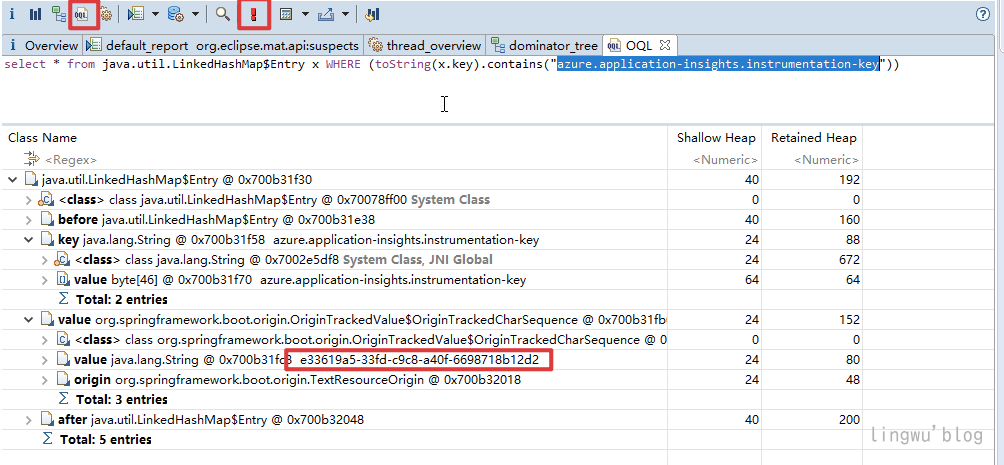Open the query browser database icon
This screenshot has width=1004, height=465.
pos(175,14)
